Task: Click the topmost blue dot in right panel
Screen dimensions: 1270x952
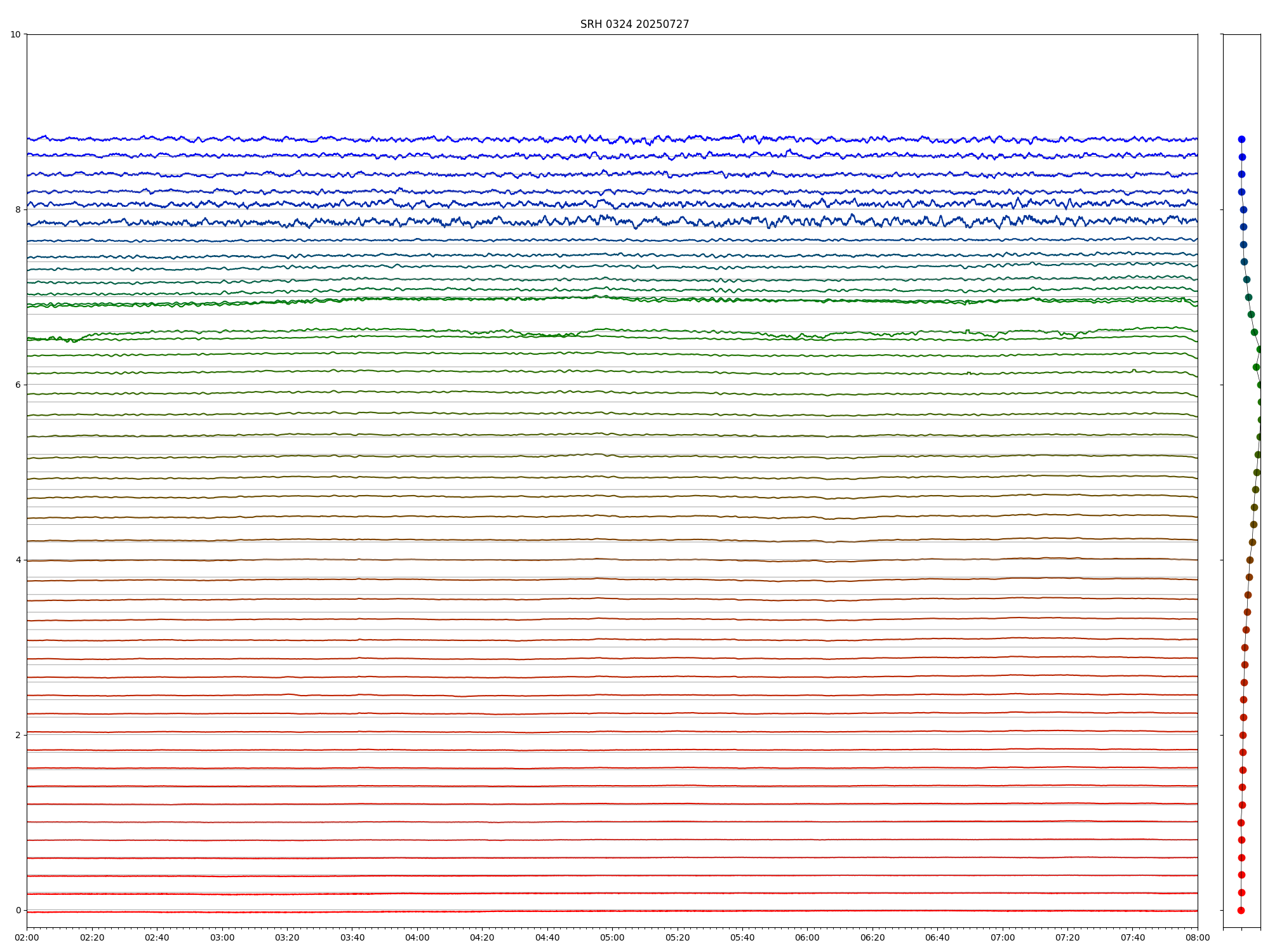Action: point(1241,139)
